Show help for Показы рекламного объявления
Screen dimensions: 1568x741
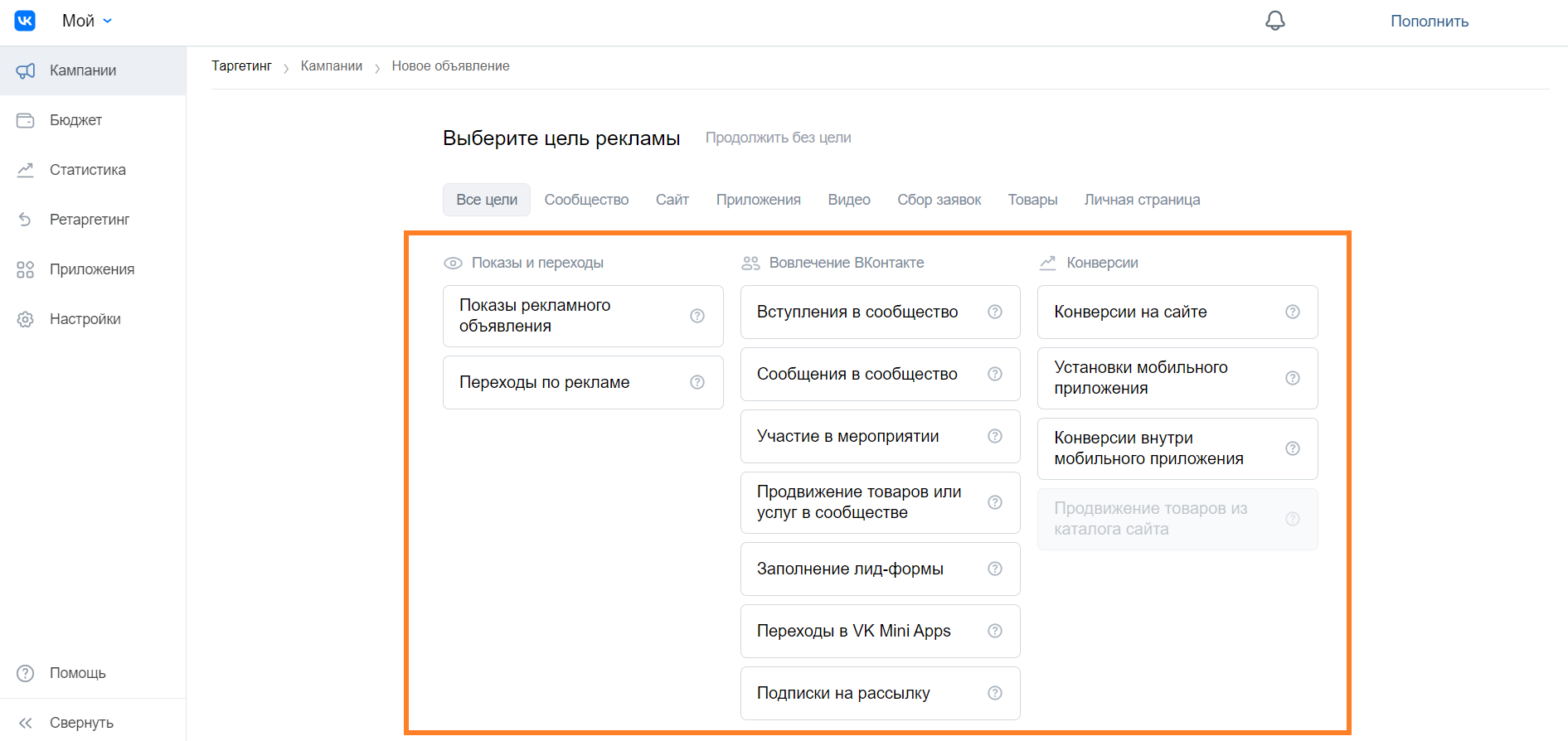(x=697, y=316)
